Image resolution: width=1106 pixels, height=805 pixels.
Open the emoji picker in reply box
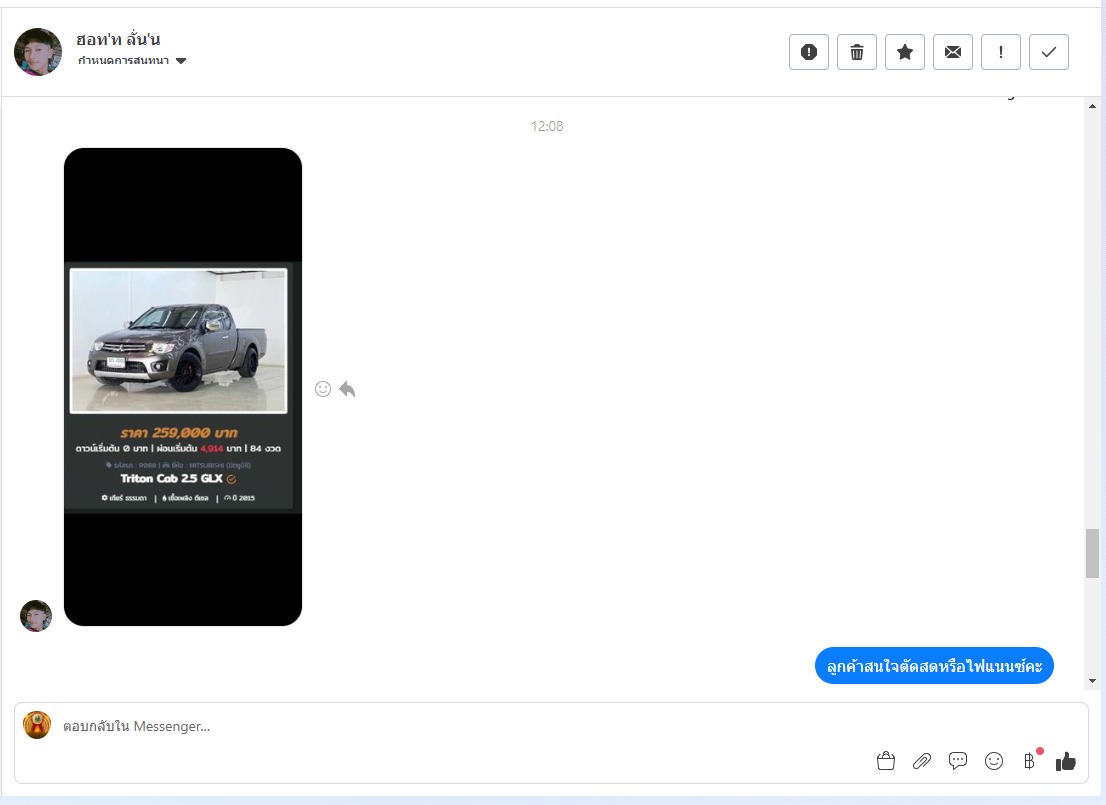(x=994, y=761)
